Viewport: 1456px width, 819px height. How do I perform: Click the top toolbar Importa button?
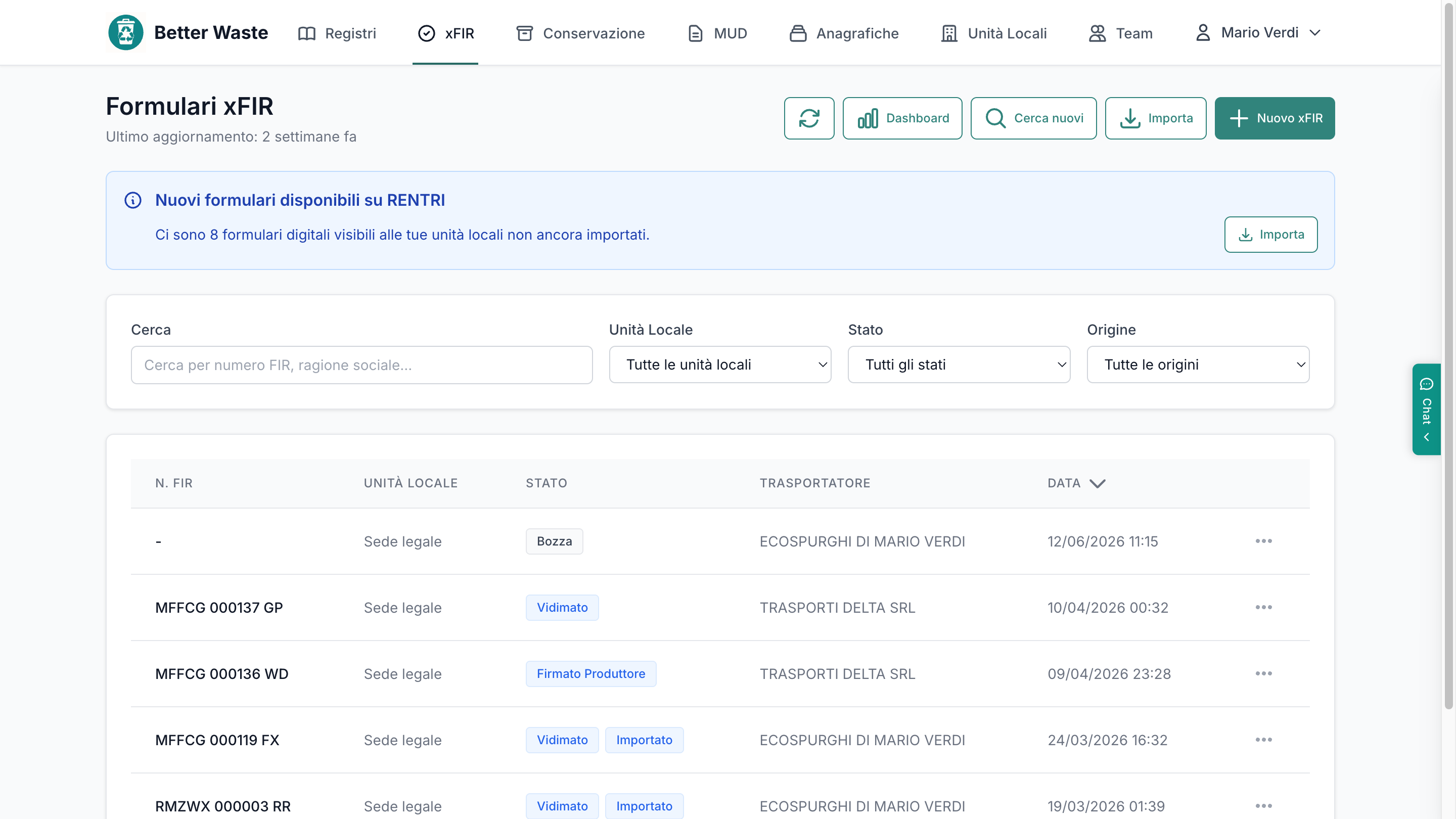tap(1155, 118)
